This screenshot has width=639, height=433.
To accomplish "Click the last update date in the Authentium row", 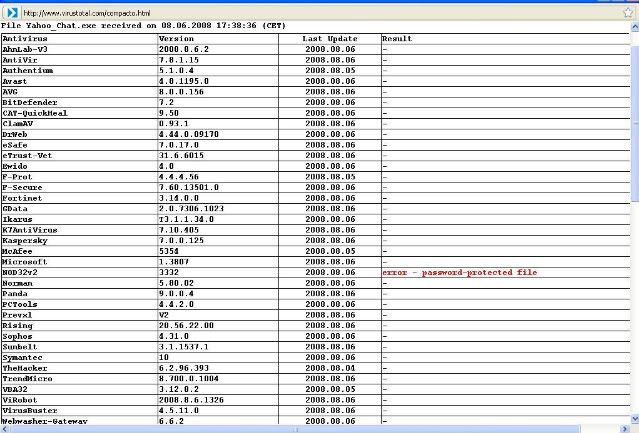I will click(330, 70).
